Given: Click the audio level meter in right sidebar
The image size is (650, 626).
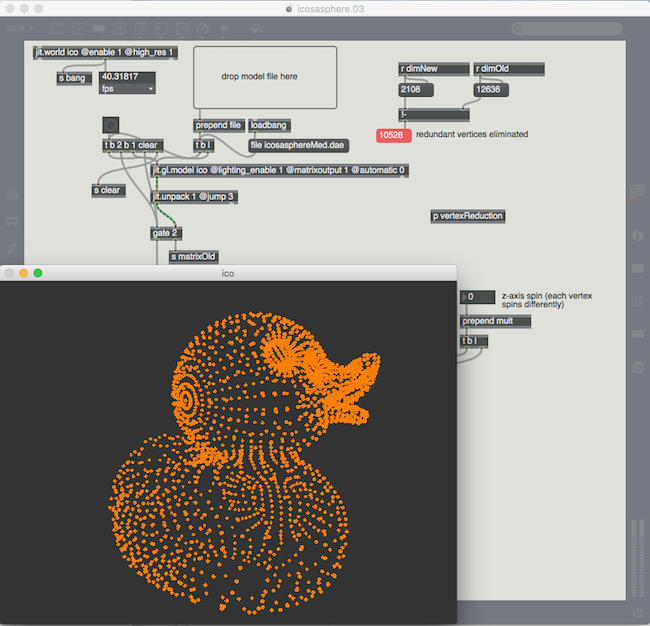Looking at the screenshot, I should coord(638,558).
